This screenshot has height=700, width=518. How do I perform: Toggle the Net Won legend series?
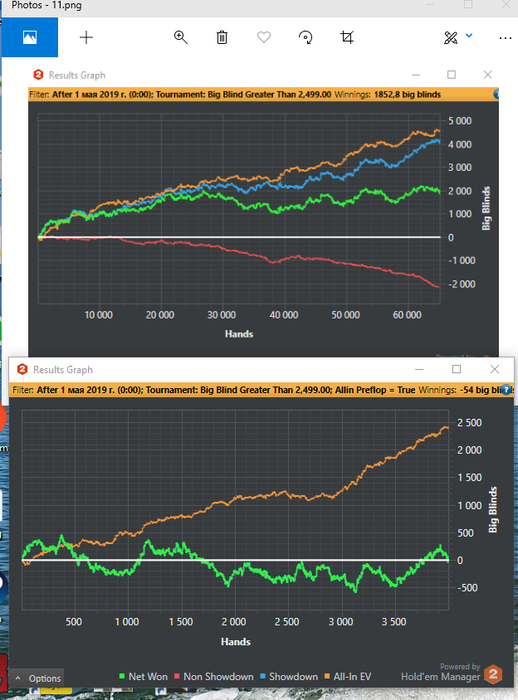(x=143, y=676)
